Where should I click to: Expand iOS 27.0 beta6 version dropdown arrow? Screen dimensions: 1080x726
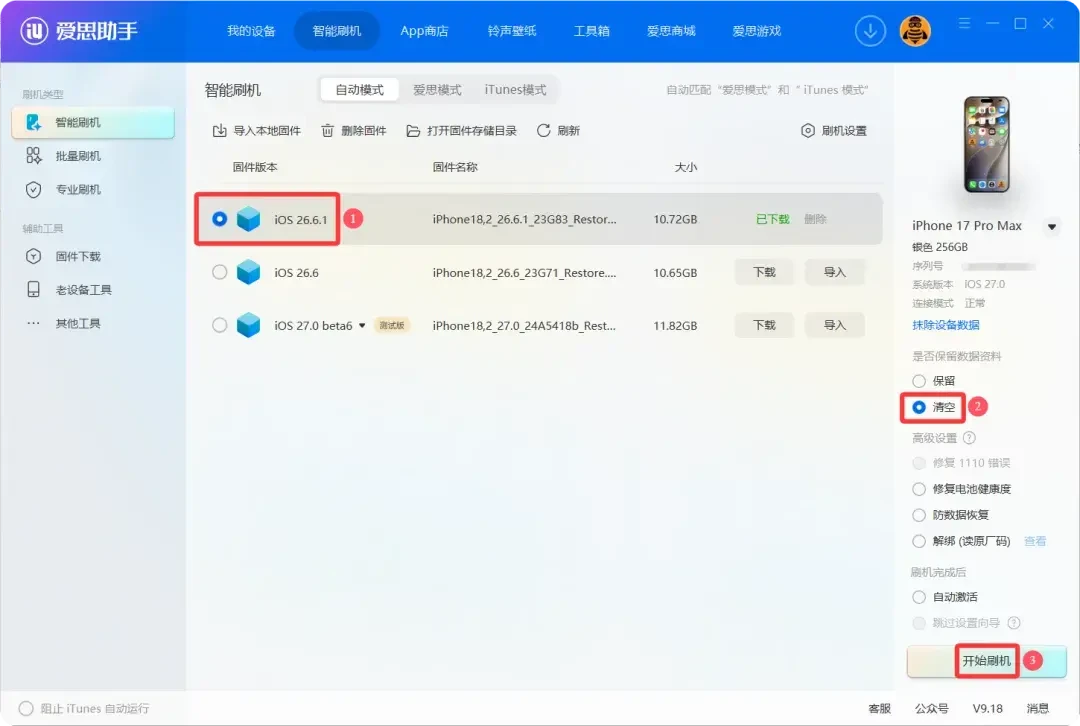pyautogui.click(x=362, y=326)
